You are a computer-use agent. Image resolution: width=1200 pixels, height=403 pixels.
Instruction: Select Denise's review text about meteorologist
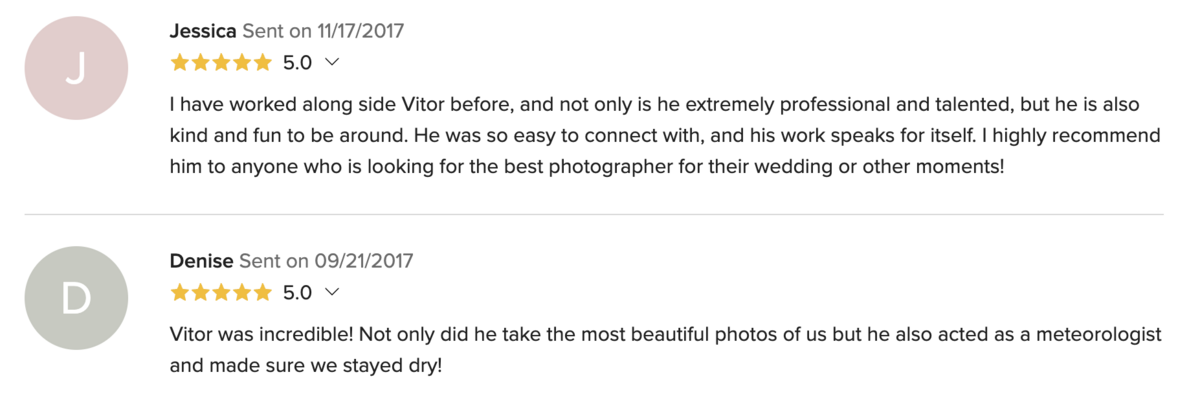point(665,349)
